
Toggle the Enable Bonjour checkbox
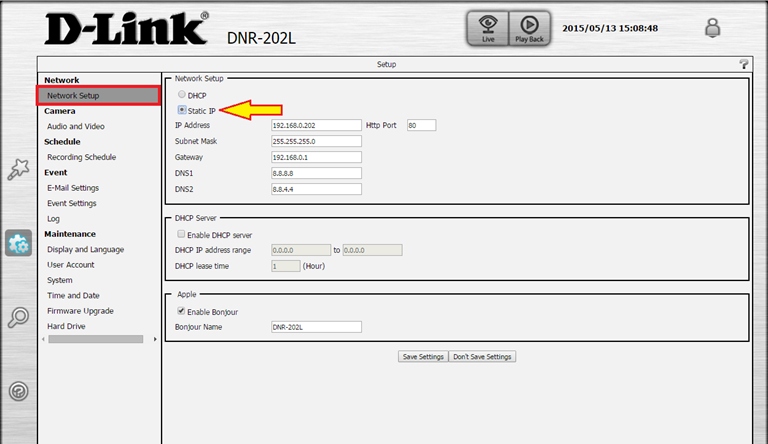181,312
